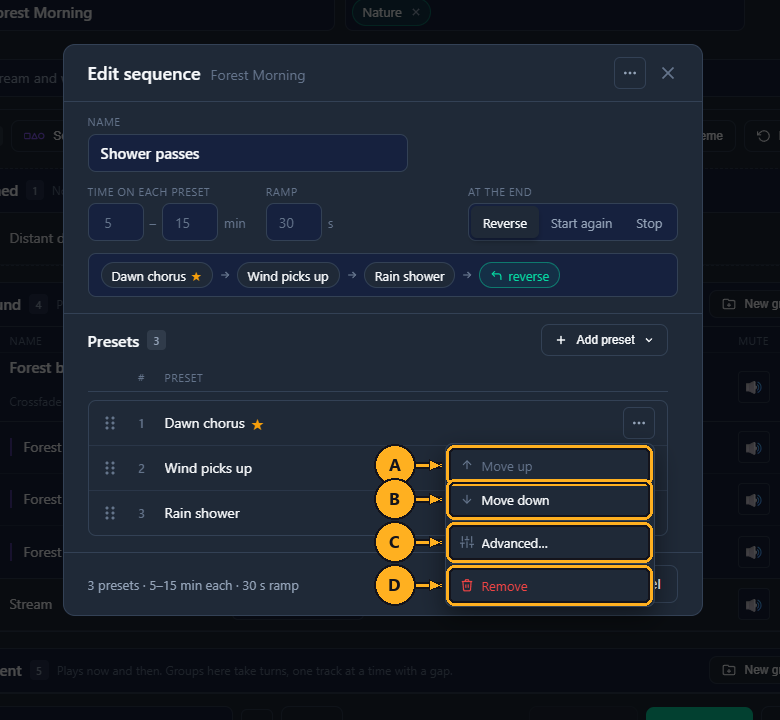Mute the Stream track in the background
Viewport: 780px width, 720px height.
[x=754, y=605]
